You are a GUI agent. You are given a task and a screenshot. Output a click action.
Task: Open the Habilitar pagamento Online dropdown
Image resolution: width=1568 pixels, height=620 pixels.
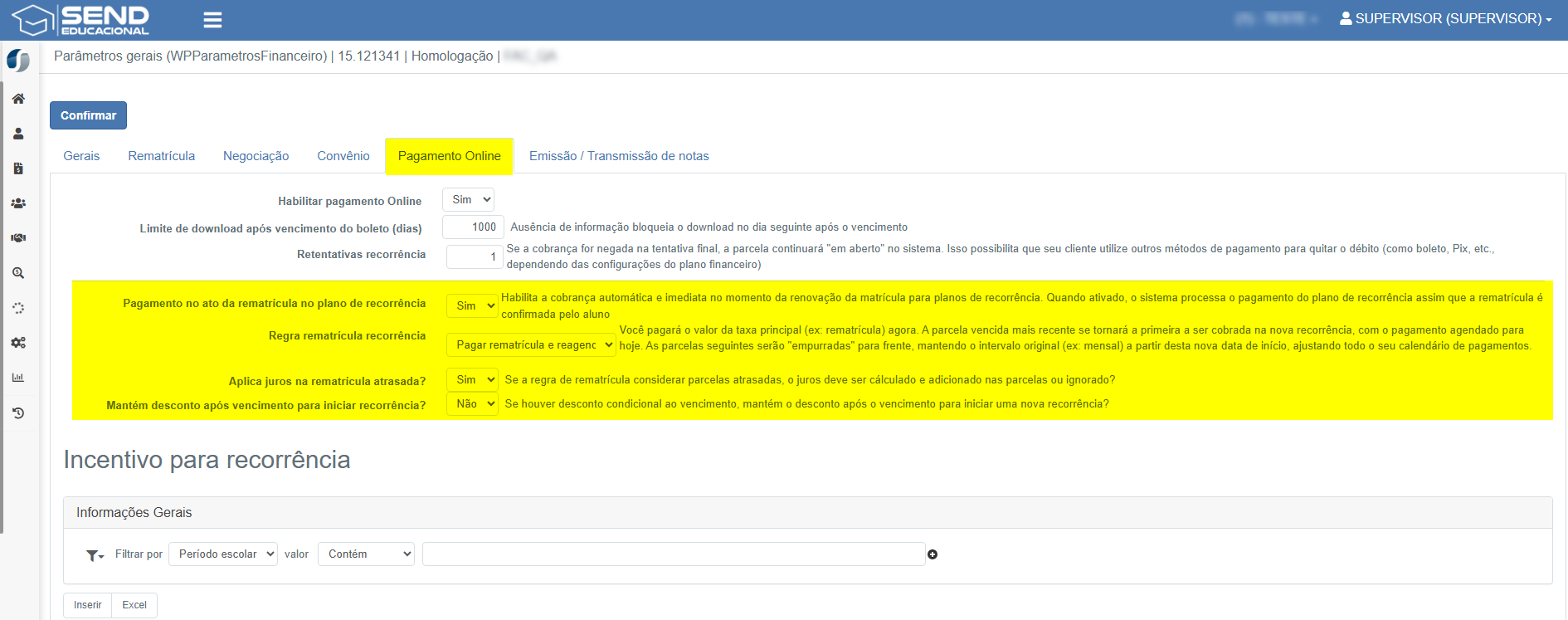[x=469, y=200]
